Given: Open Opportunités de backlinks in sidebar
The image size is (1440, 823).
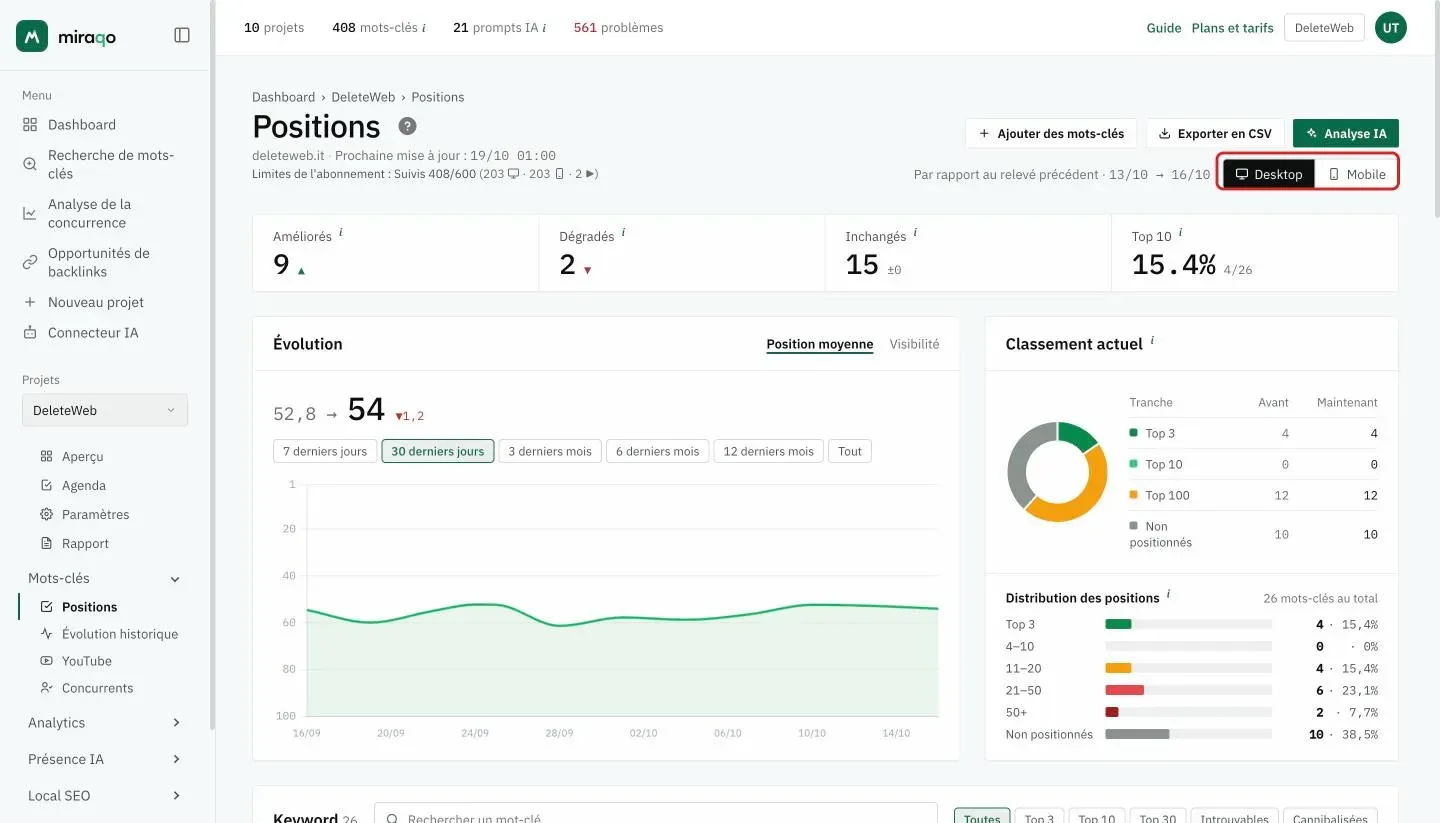Looking at the screenshot, I should pos(88,262).
